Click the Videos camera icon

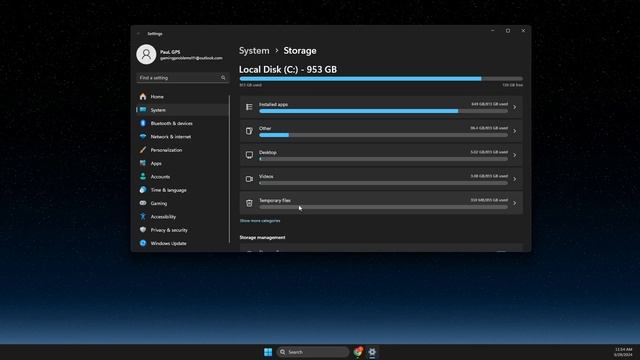(249, 179)
